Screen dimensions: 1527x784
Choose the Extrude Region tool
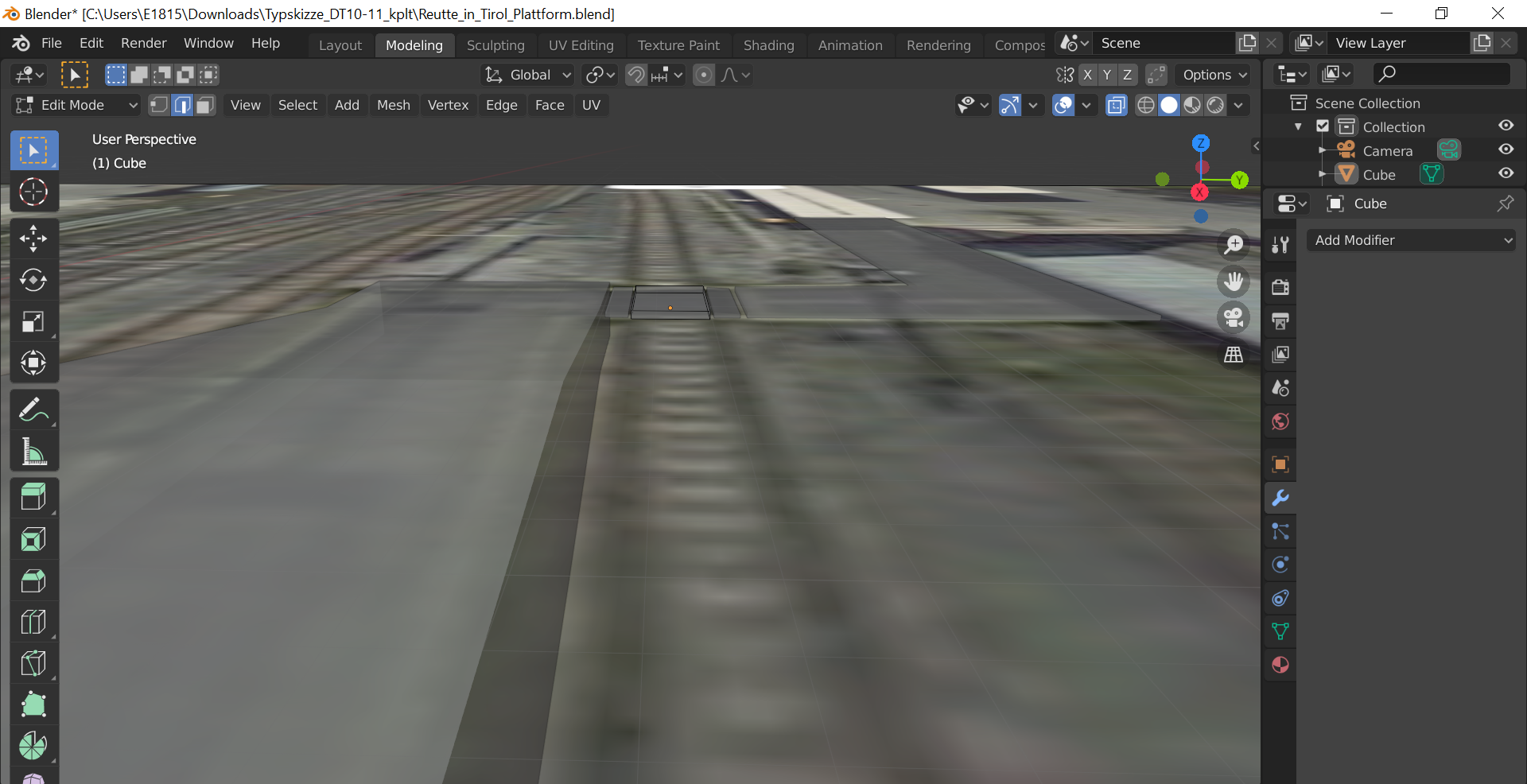click(33, 498)
